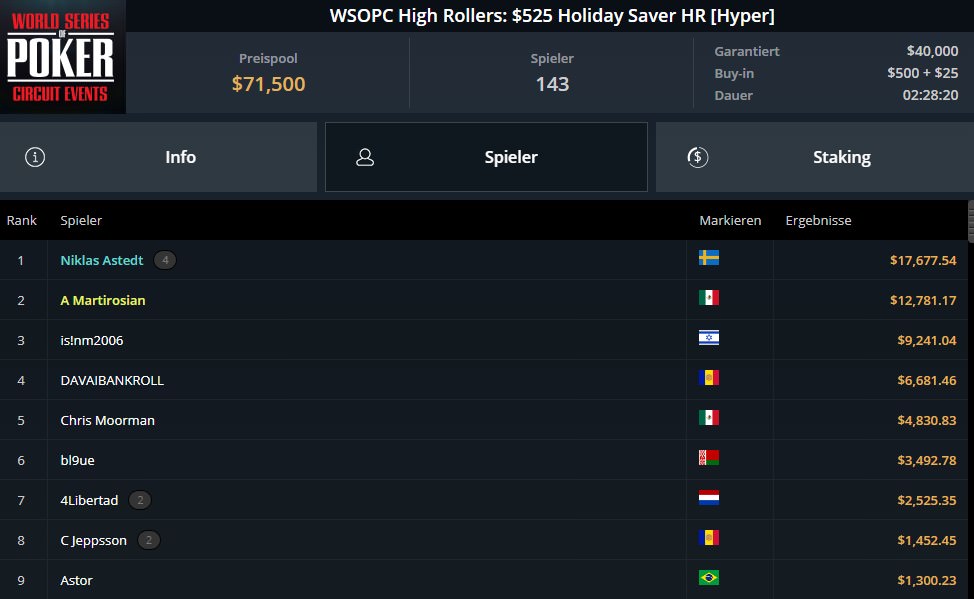Click Niklas Astedt's Swedish flag
The width and height of the screenshot is (974, 599).
point(709,258)
